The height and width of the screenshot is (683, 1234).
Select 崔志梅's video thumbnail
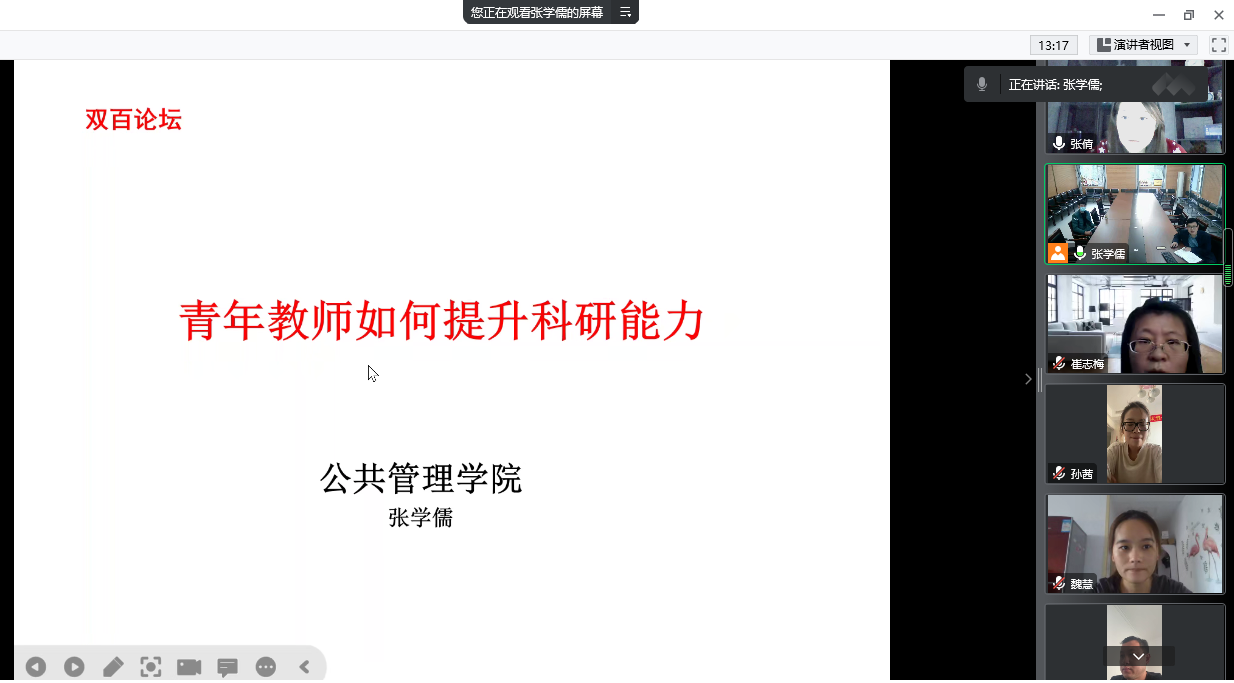point(1135,324)
